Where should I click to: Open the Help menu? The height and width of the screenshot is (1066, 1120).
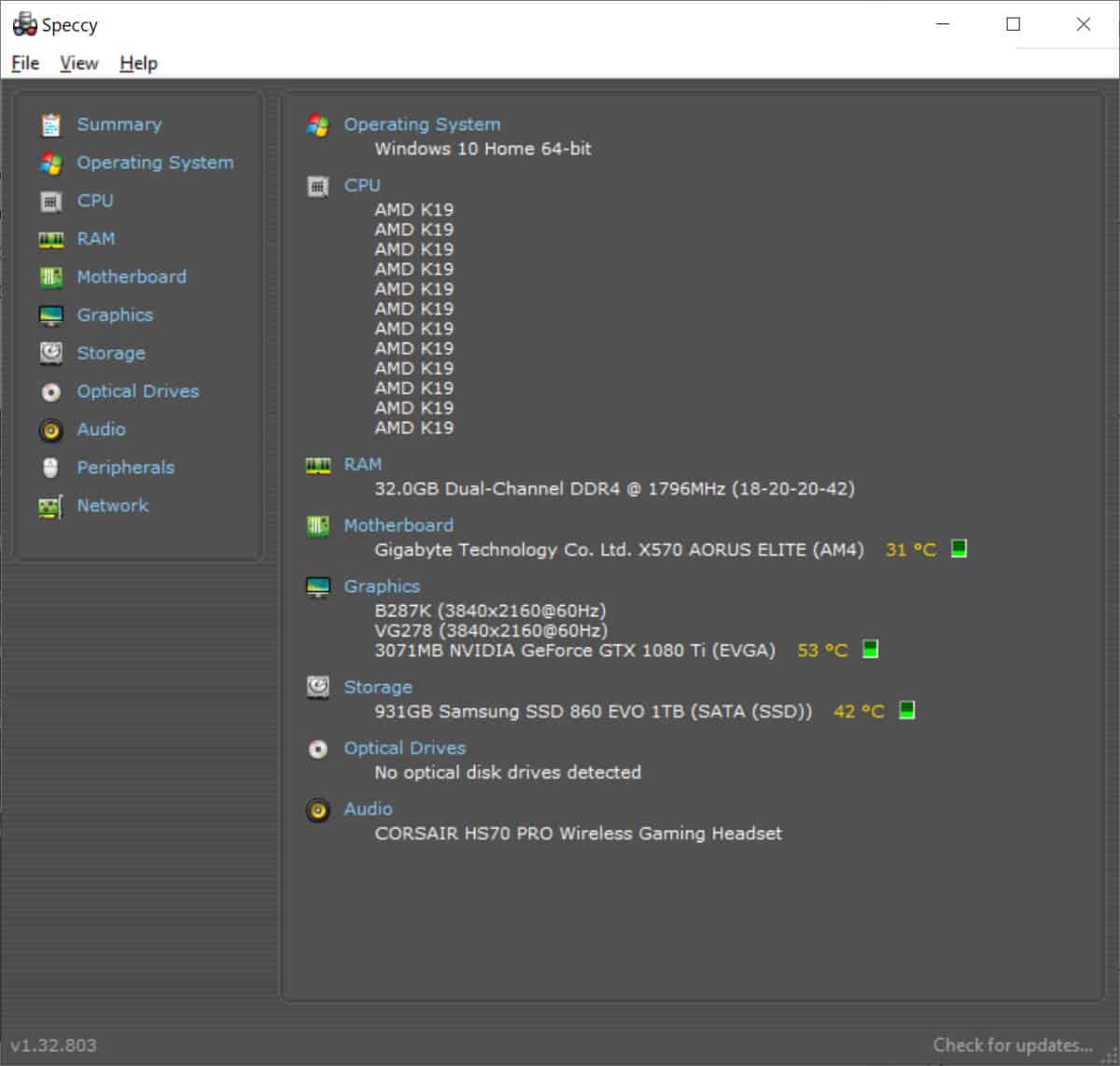(138, 63)
